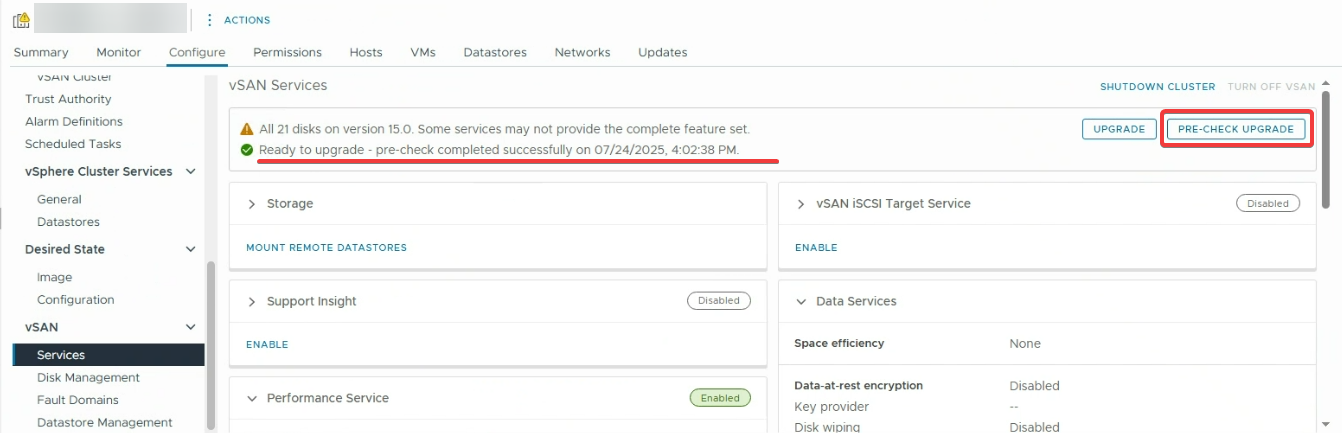This screenshot has height=433, width=1342.
Task: Open the Networks tab
Action: coord(582,52)
